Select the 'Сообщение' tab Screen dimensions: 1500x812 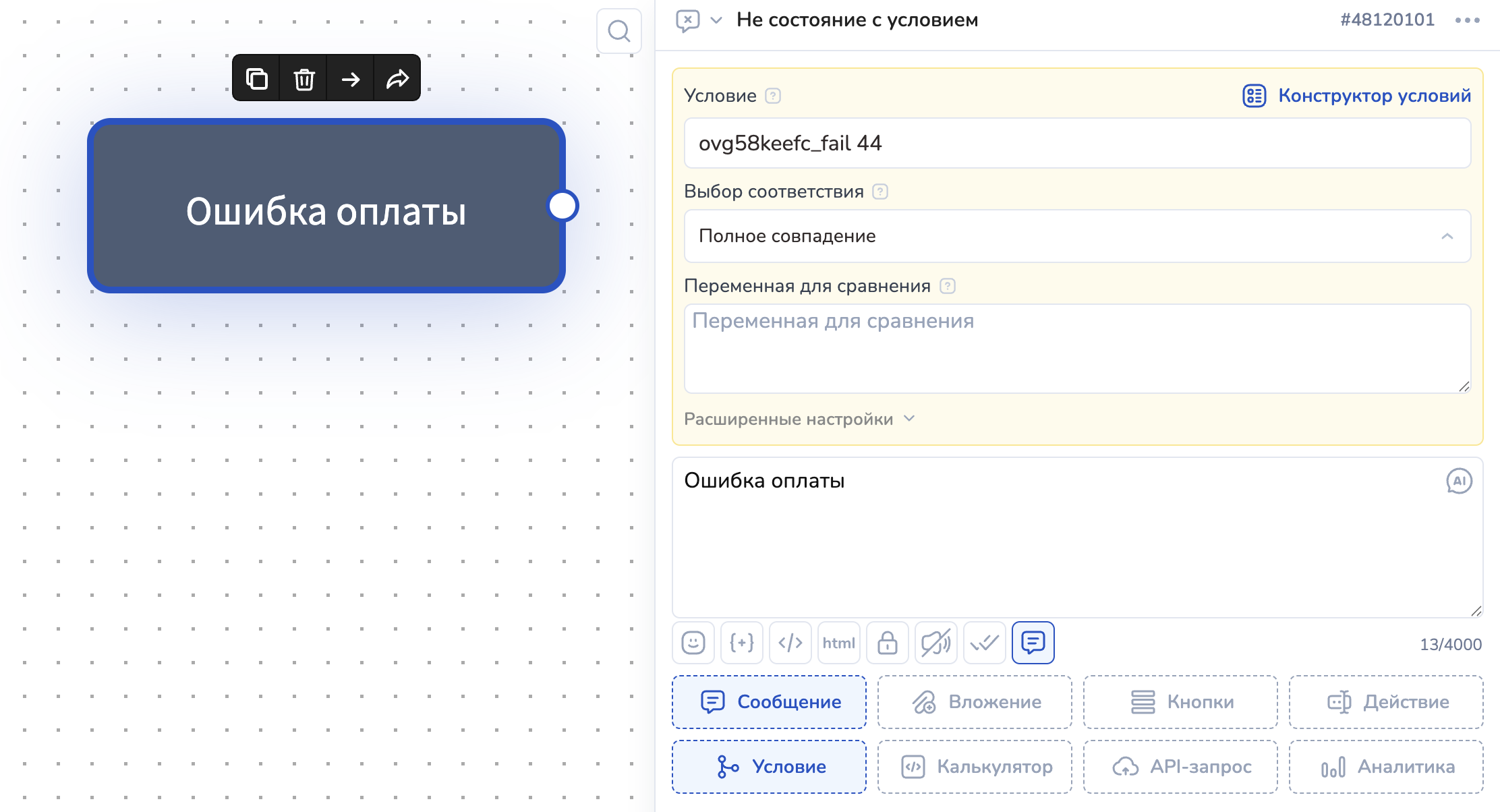point(769,702)
